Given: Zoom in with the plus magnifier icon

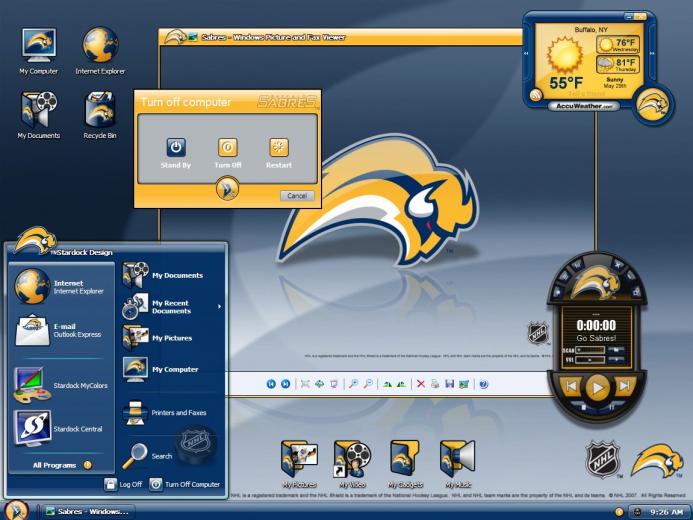Looking at the screenshot, I should (x=353, y=384).
